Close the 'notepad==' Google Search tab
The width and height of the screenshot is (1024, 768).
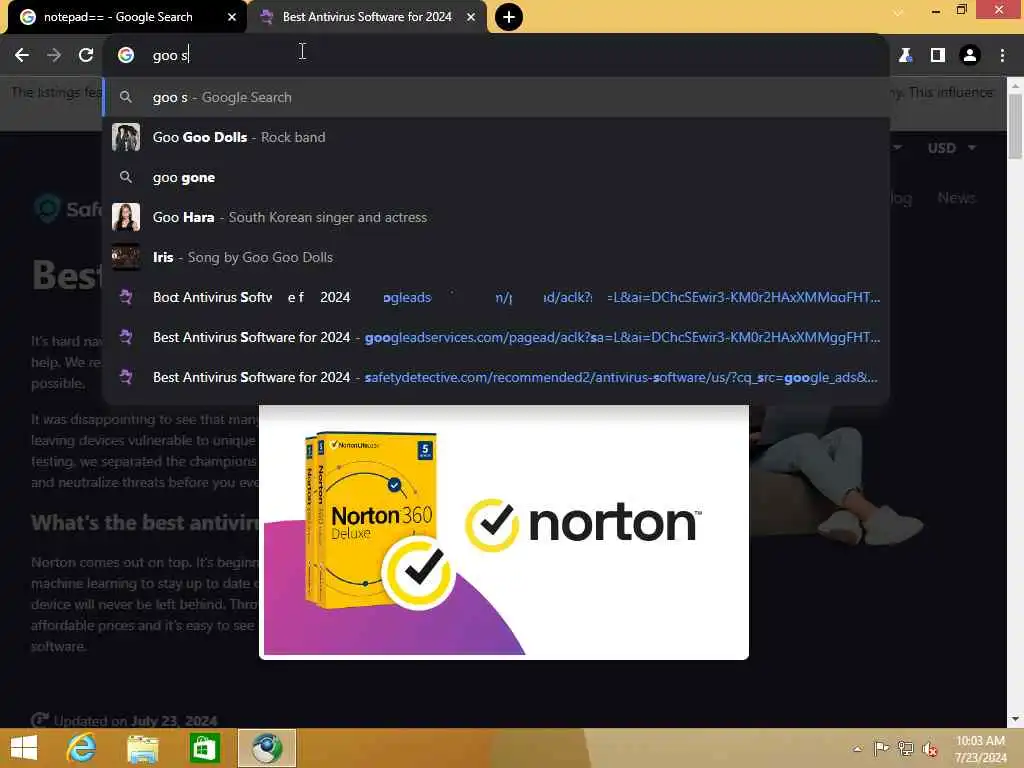tap(232, 17)
